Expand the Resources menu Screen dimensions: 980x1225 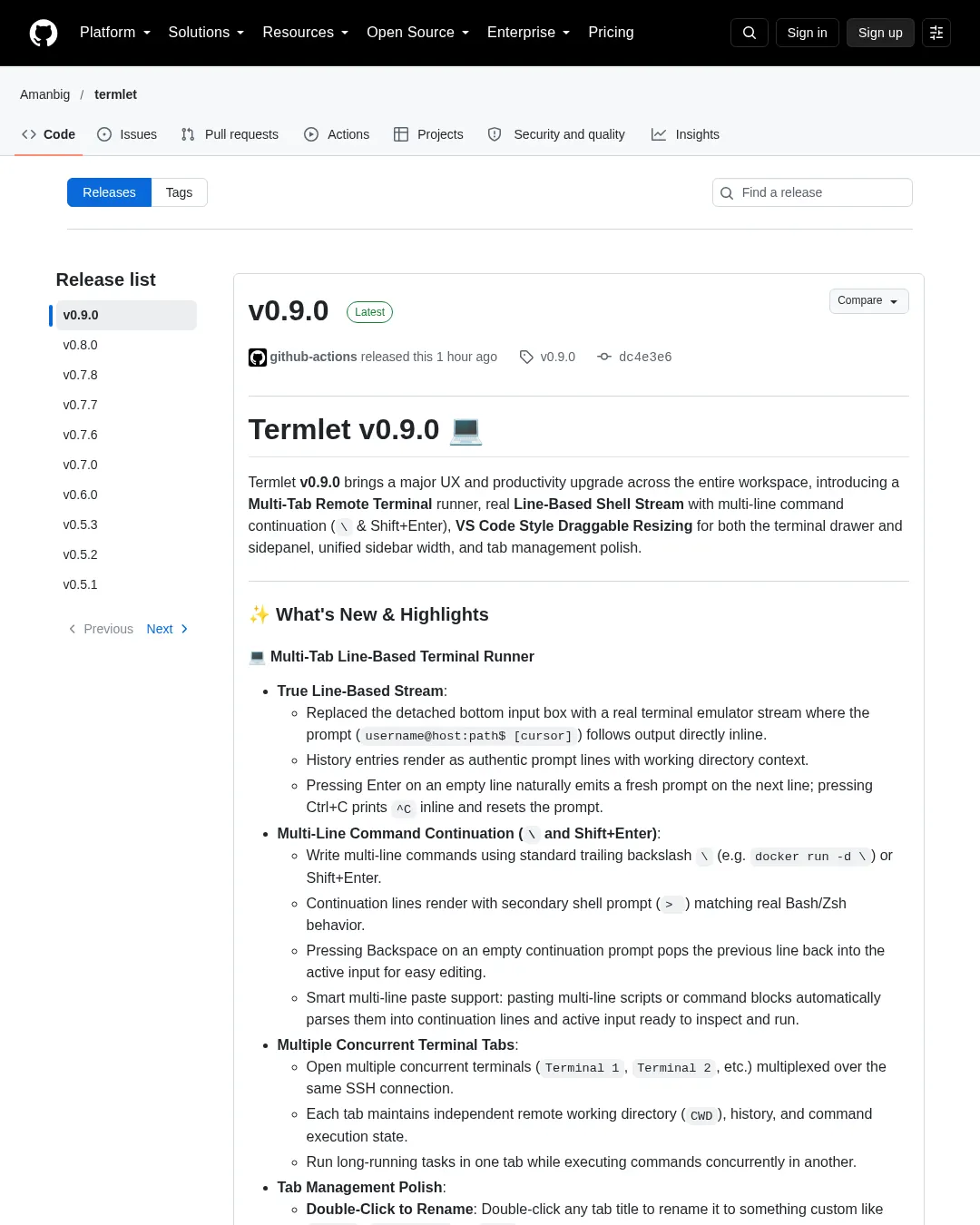(306, 33)
